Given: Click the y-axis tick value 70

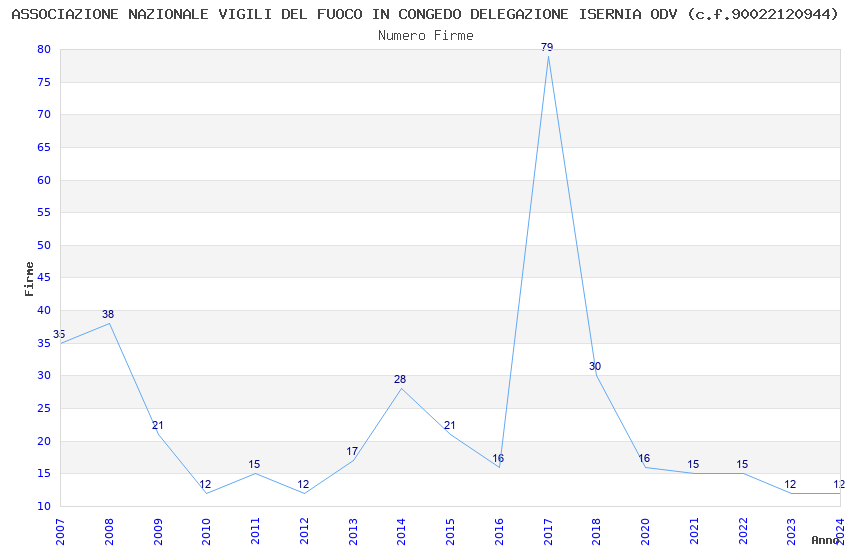Looking at the screenshot, I should click(44, 114).
